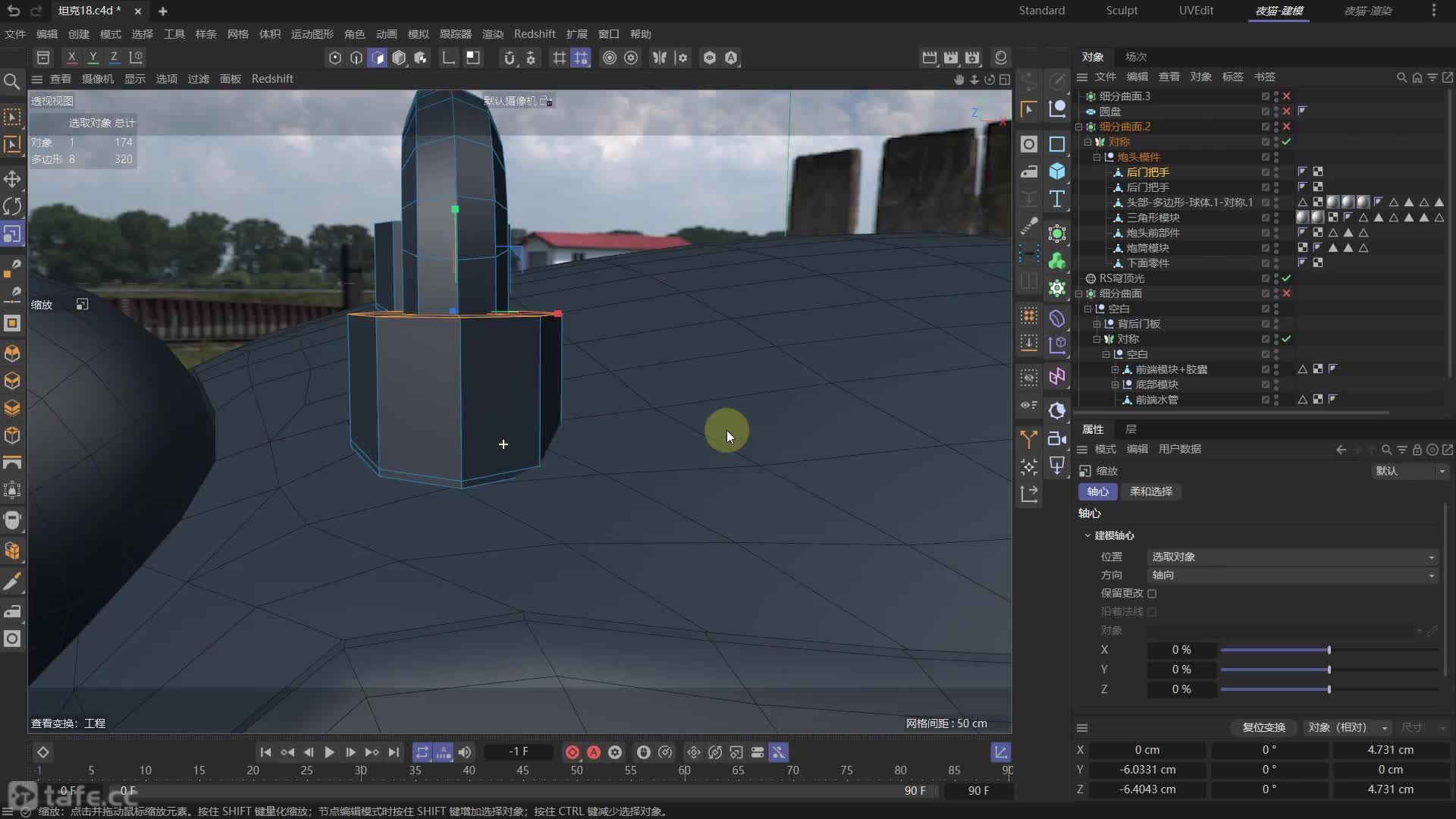Open the 网格 menu
1456x819 pixels.
coord(238,34)
